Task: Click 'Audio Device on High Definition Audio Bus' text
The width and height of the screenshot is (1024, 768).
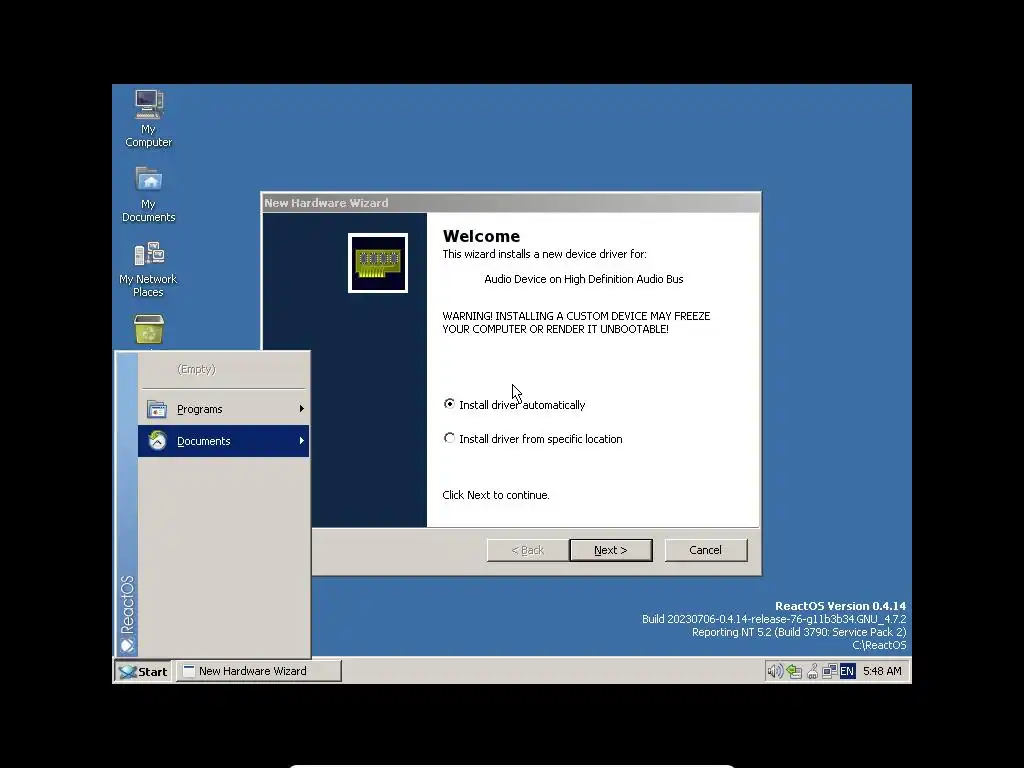Action: 584,279
